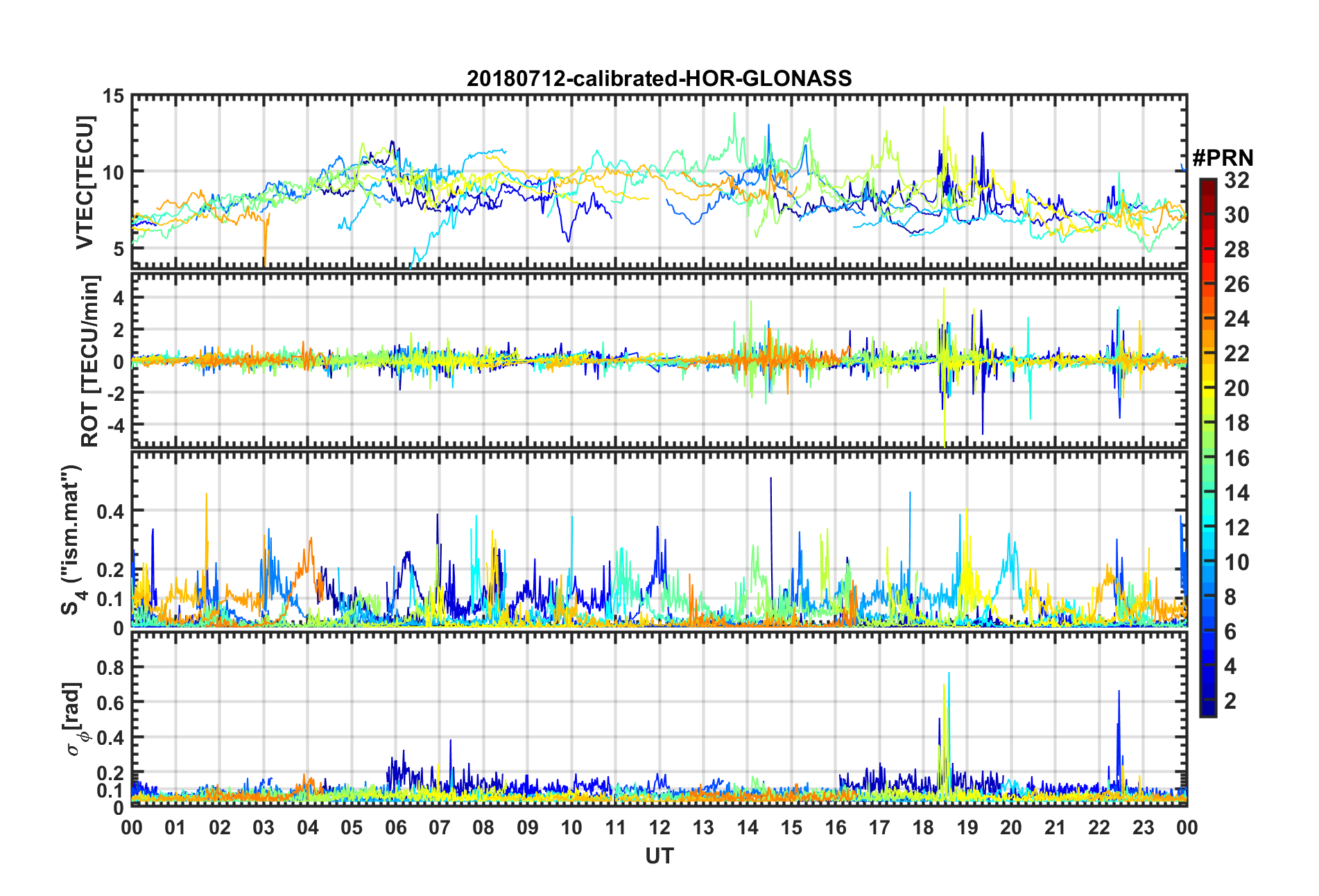Click inside the S4 scintillation plot panel
Screen dimensions: 1319x896
tap(659, 540)
